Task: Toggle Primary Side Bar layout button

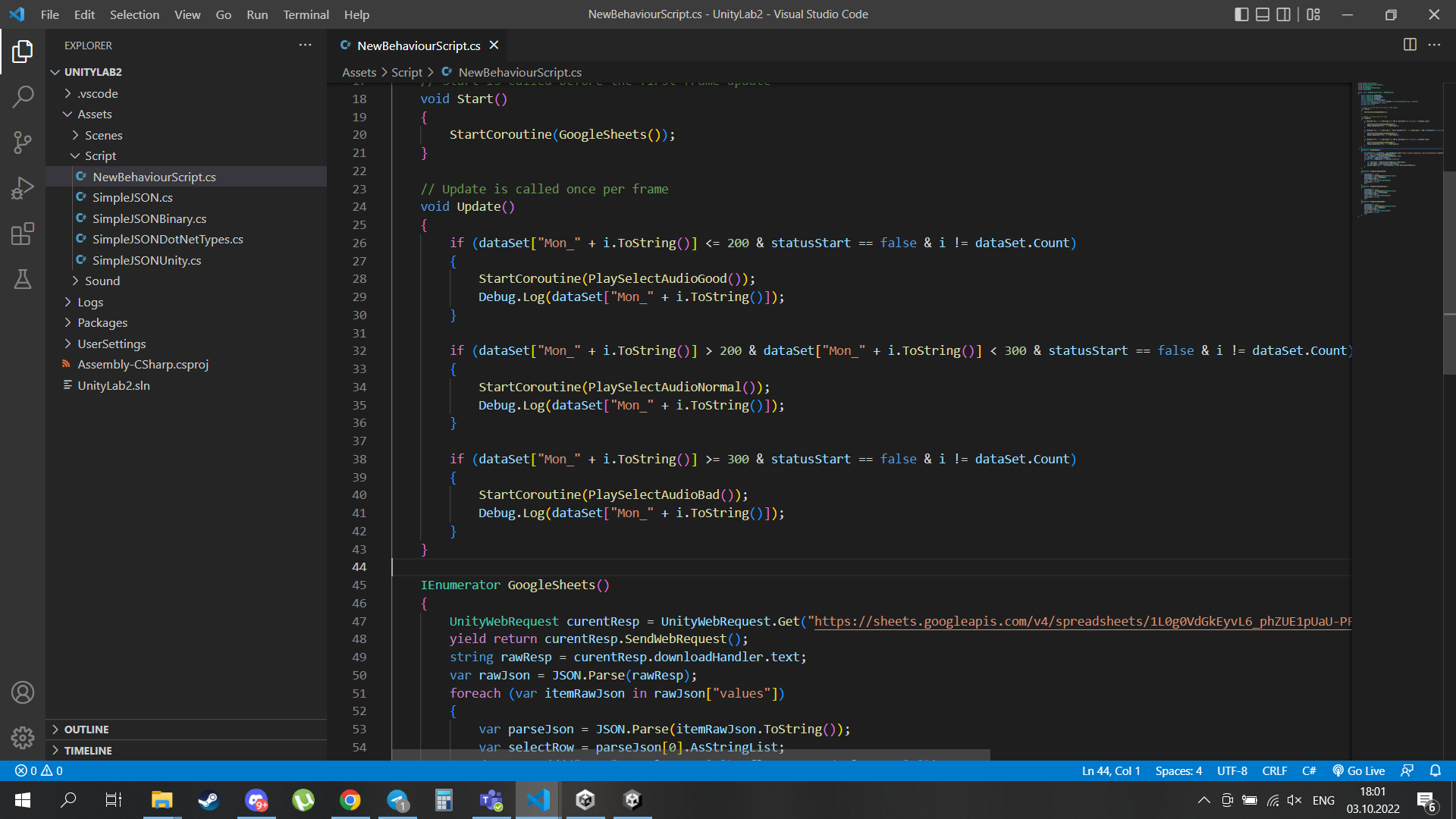Action: tap(1241, 14)
